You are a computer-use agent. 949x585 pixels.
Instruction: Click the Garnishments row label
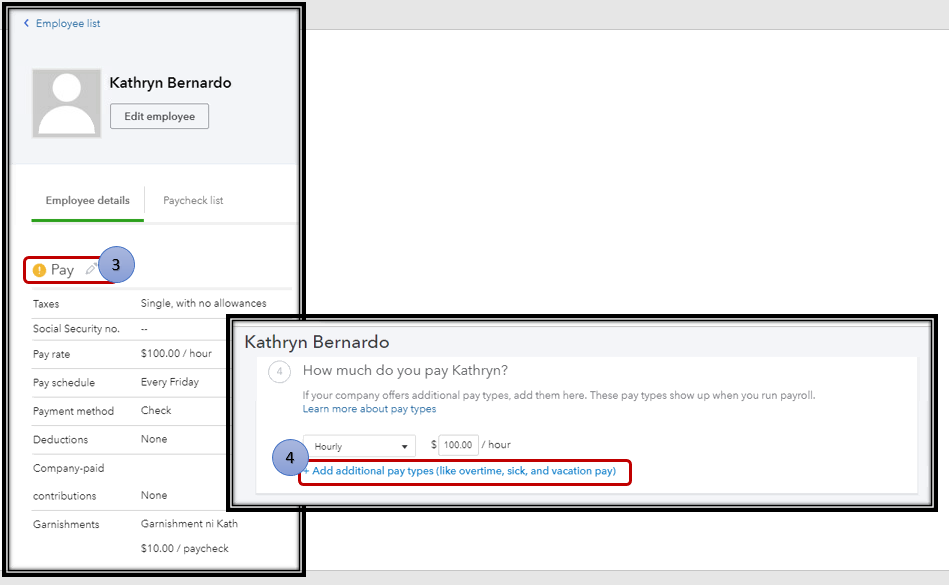[x=66, y=524]
